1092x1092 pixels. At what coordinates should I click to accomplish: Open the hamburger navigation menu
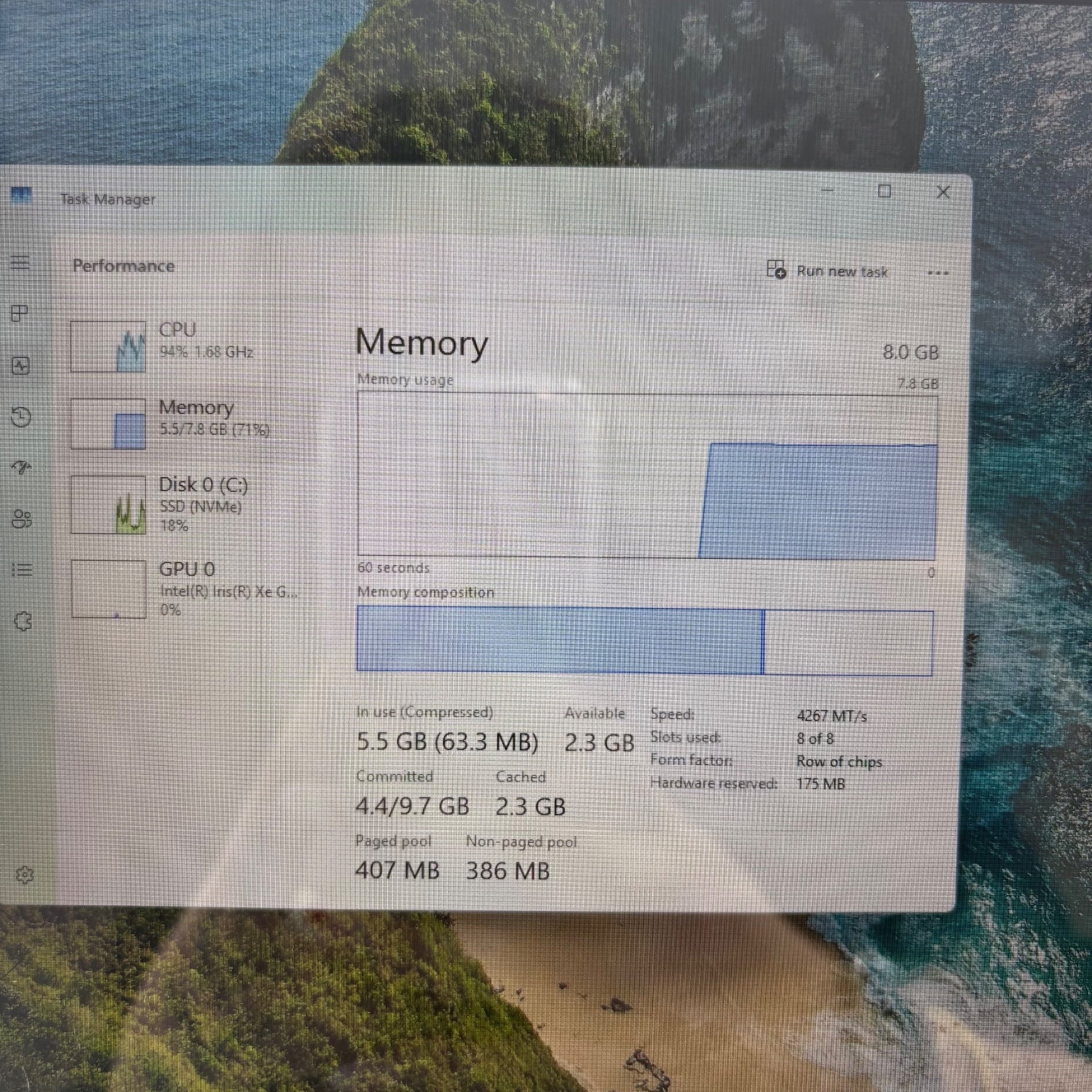[x=20, y=263]
